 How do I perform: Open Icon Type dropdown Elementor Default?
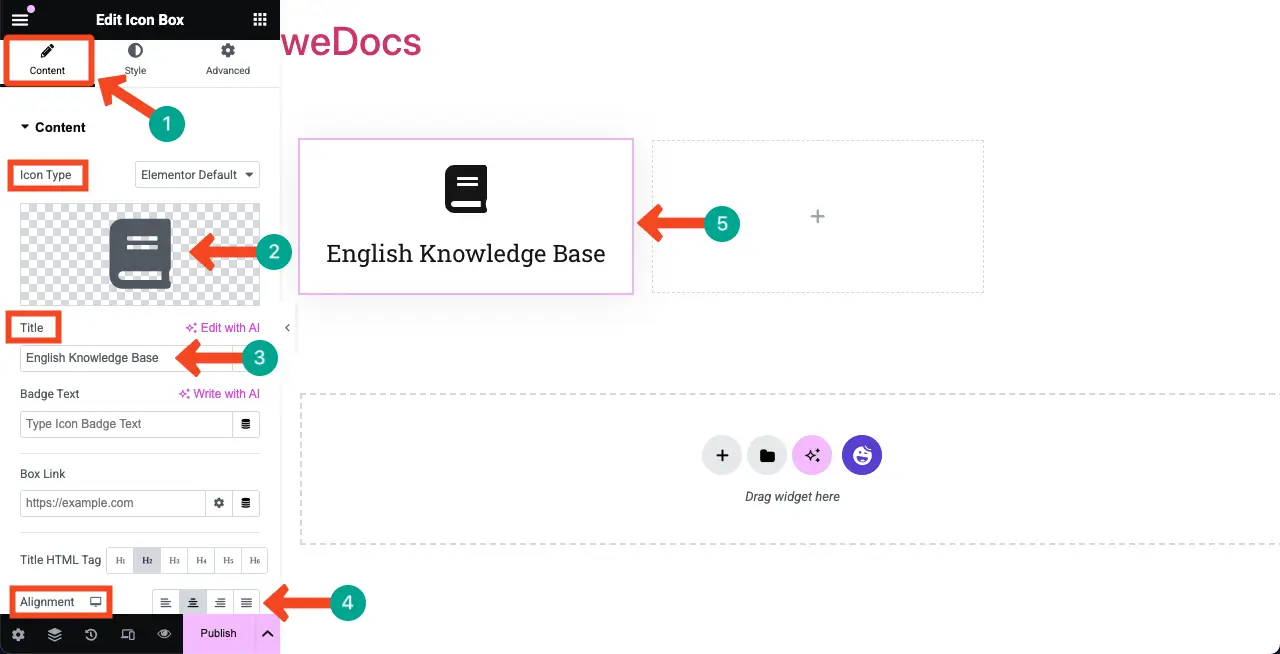tap(197, 175)
